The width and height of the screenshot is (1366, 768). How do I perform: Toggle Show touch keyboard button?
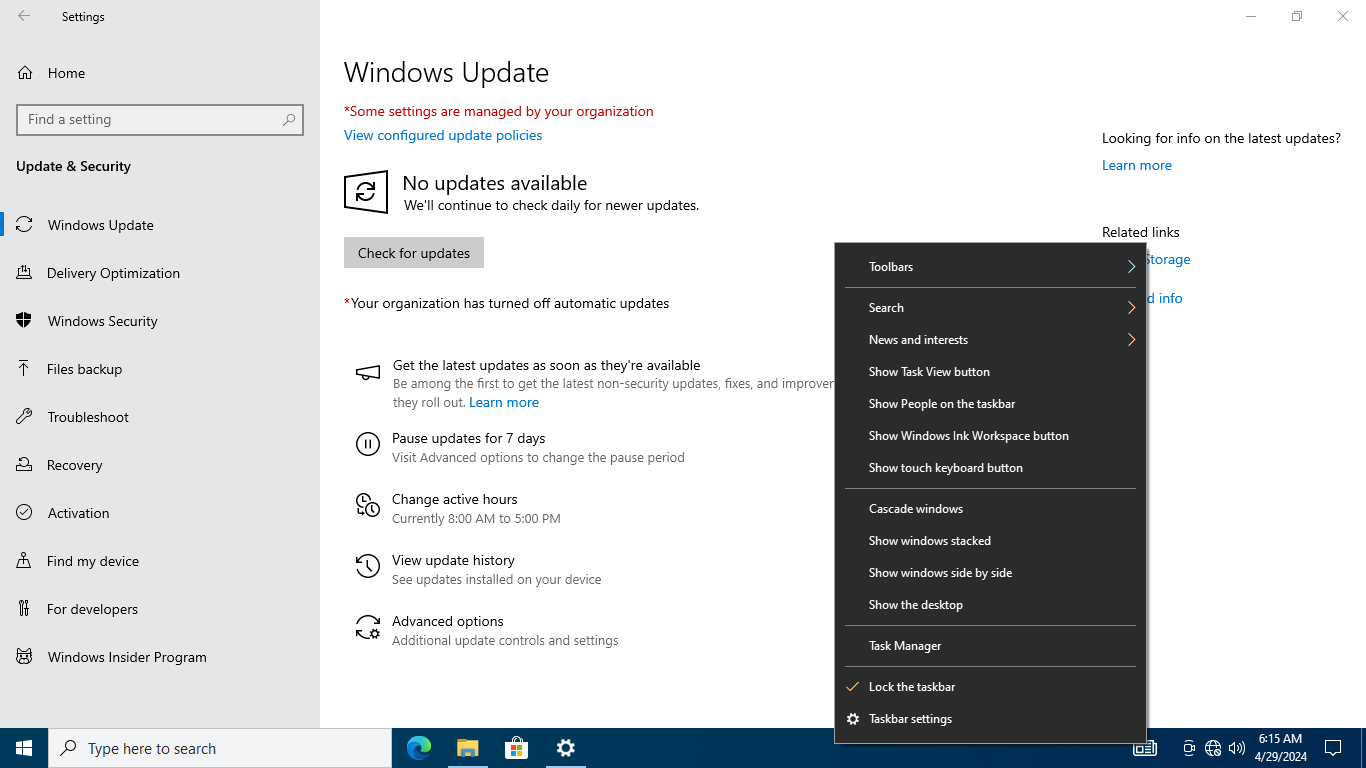coord(990,468)
